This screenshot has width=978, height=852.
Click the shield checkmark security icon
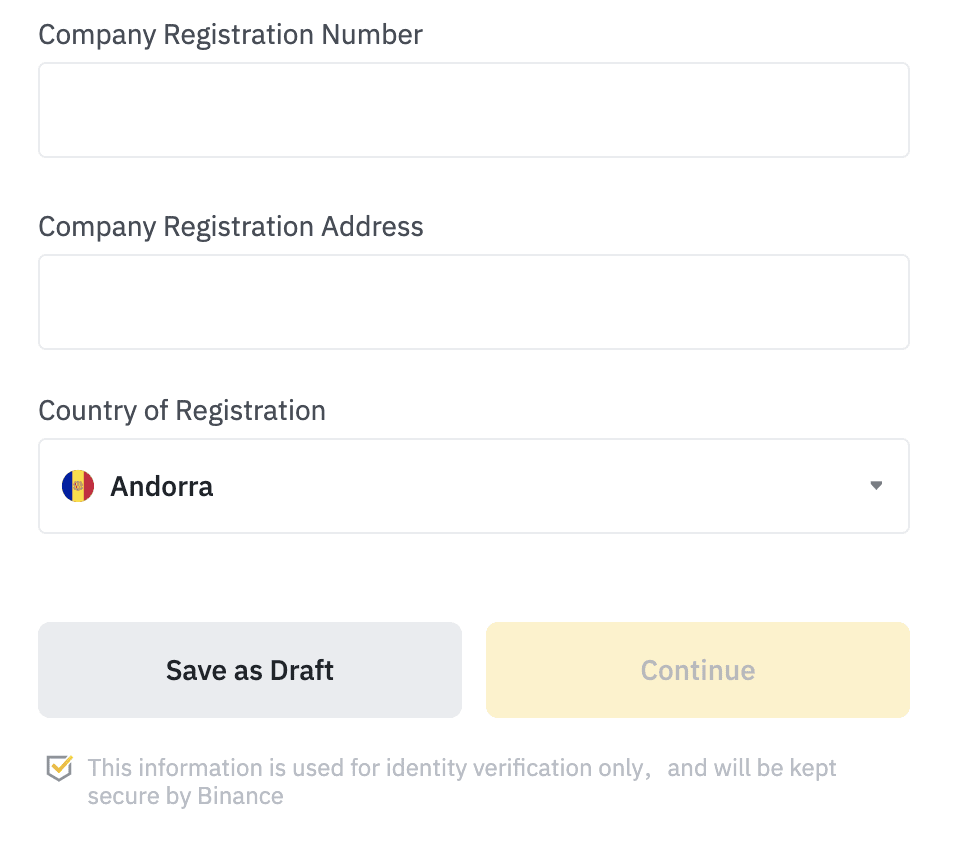point(59,768)
